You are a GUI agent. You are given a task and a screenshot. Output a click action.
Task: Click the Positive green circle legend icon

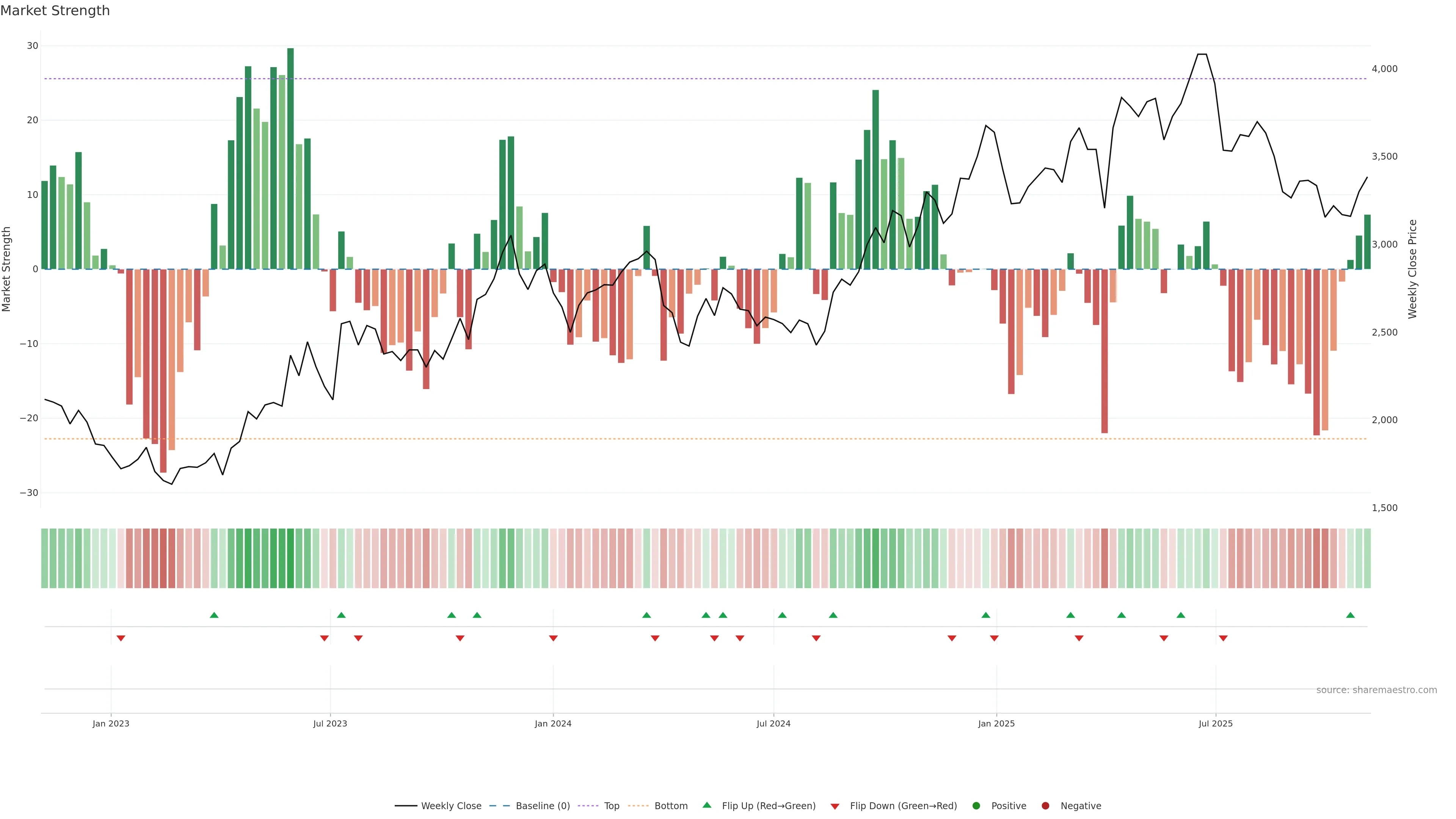976,805
